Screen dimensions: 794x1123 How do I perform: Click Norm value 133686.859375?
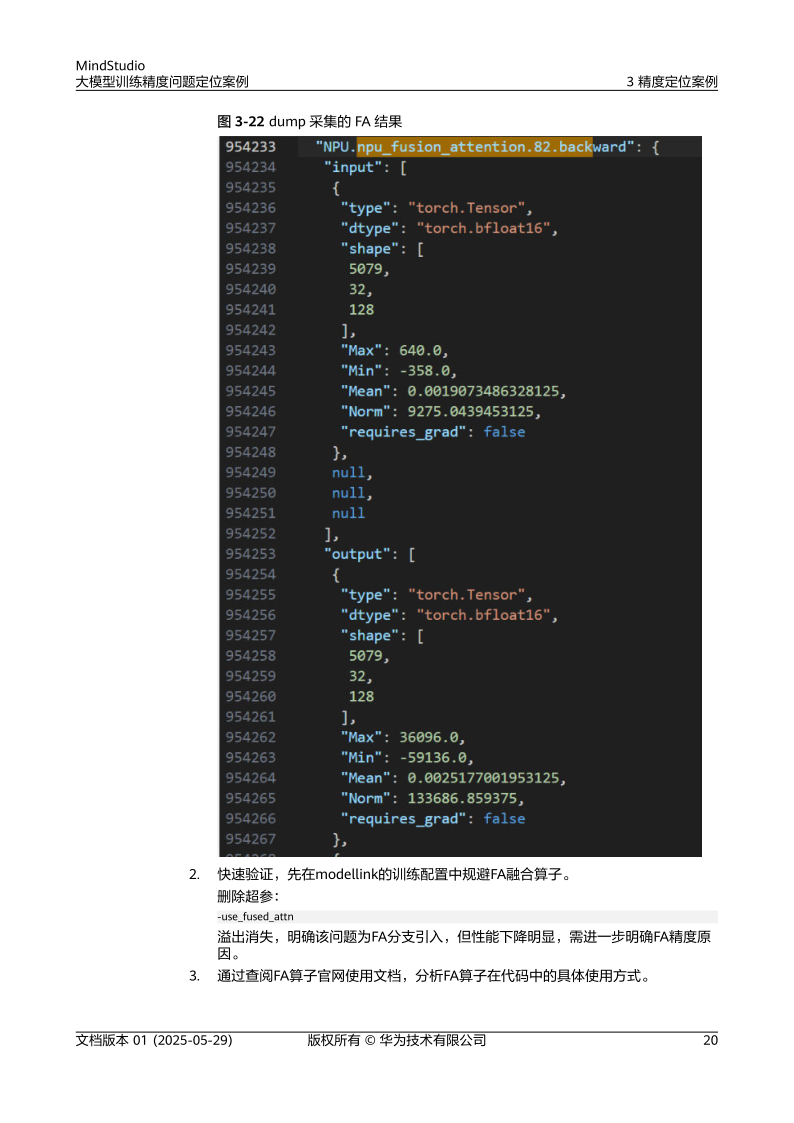(x=465, y=799)
